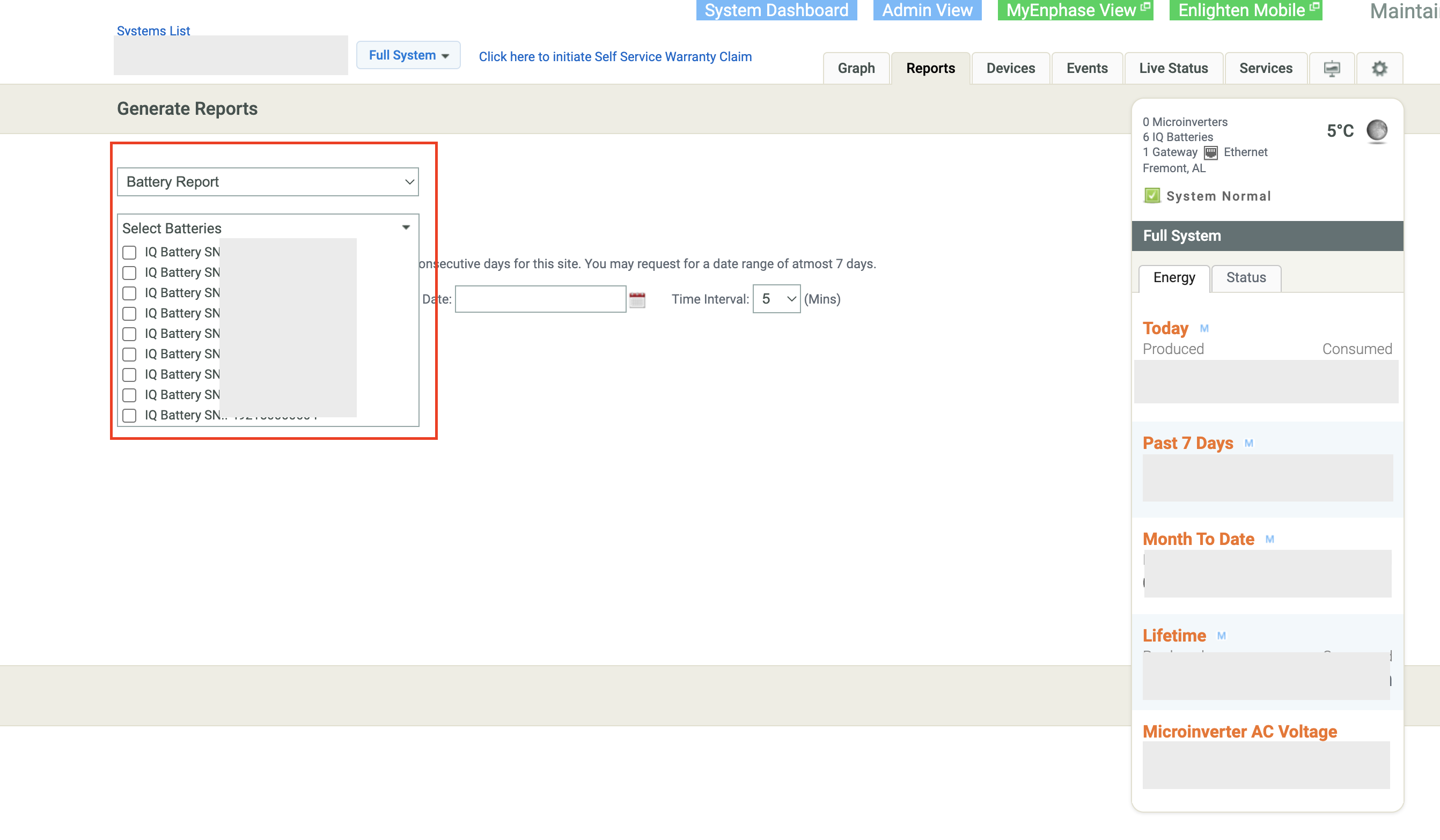The image size is (1440, 840).
Task: Click the moon weather icon
Action: pos(1377,131)
